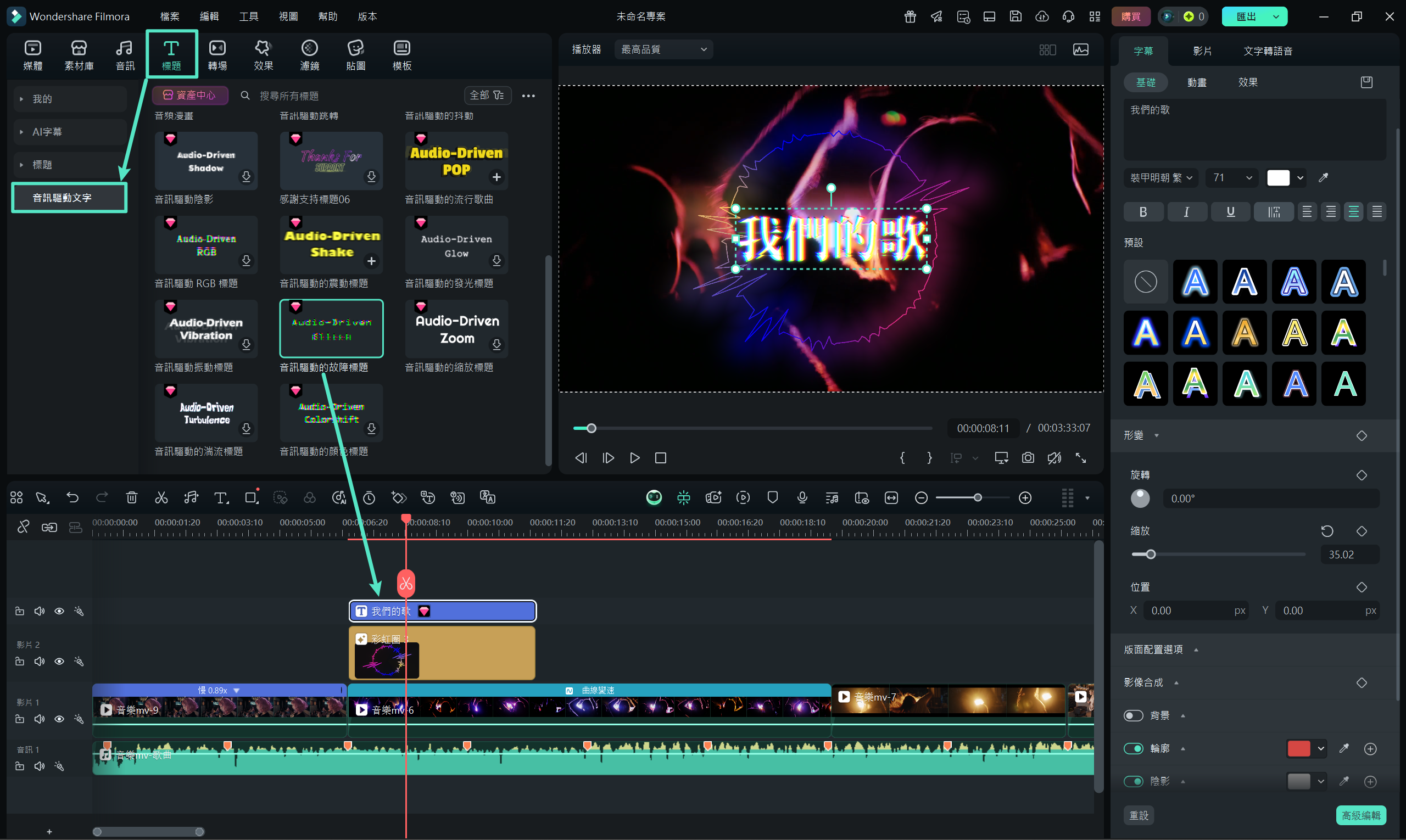
Task: Click the 縮放 scale slider handle
Action: tap(1150, 554)
